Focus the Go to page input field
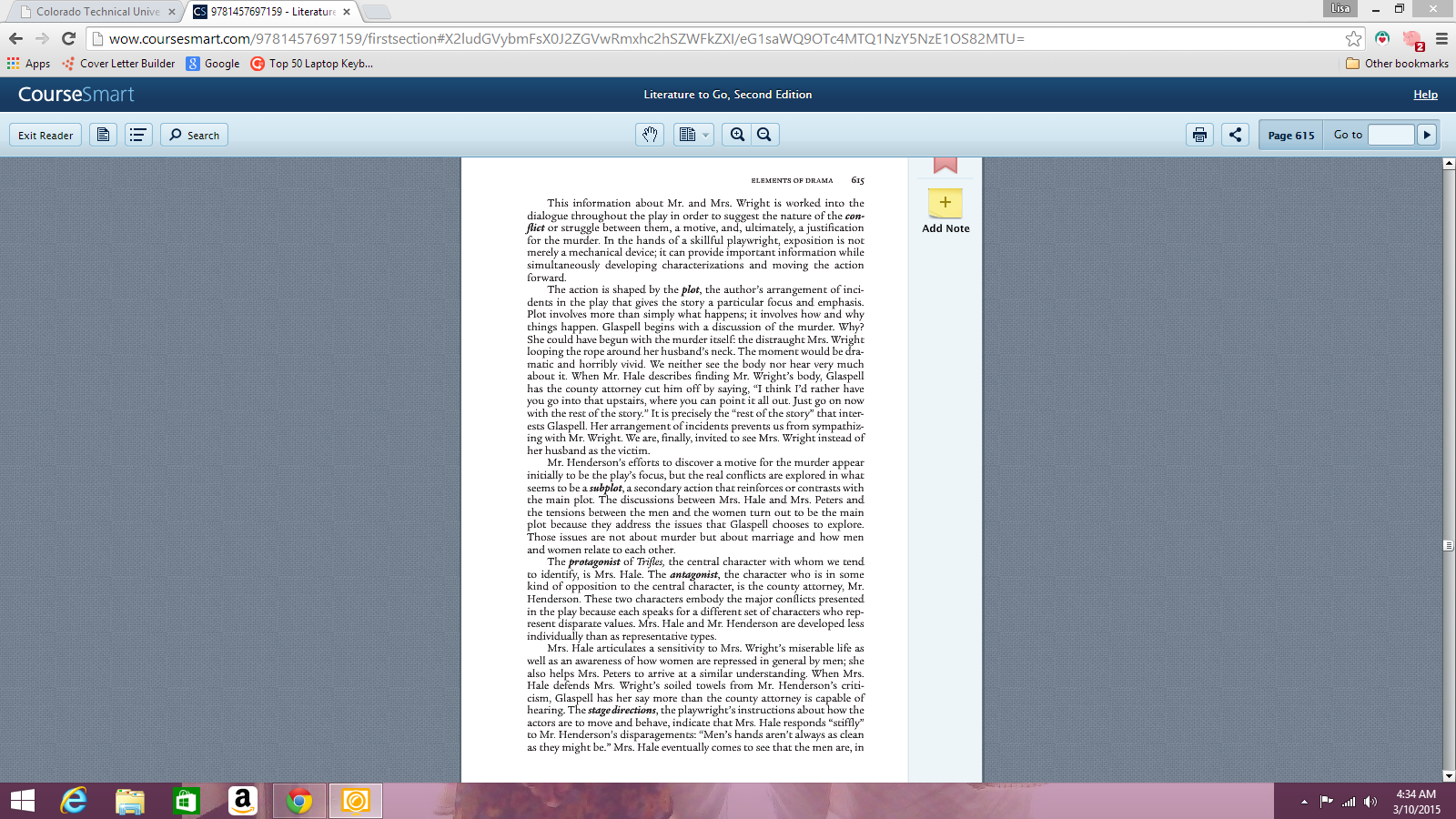This screenshot has height=819, width=1456. point(1390,135)
